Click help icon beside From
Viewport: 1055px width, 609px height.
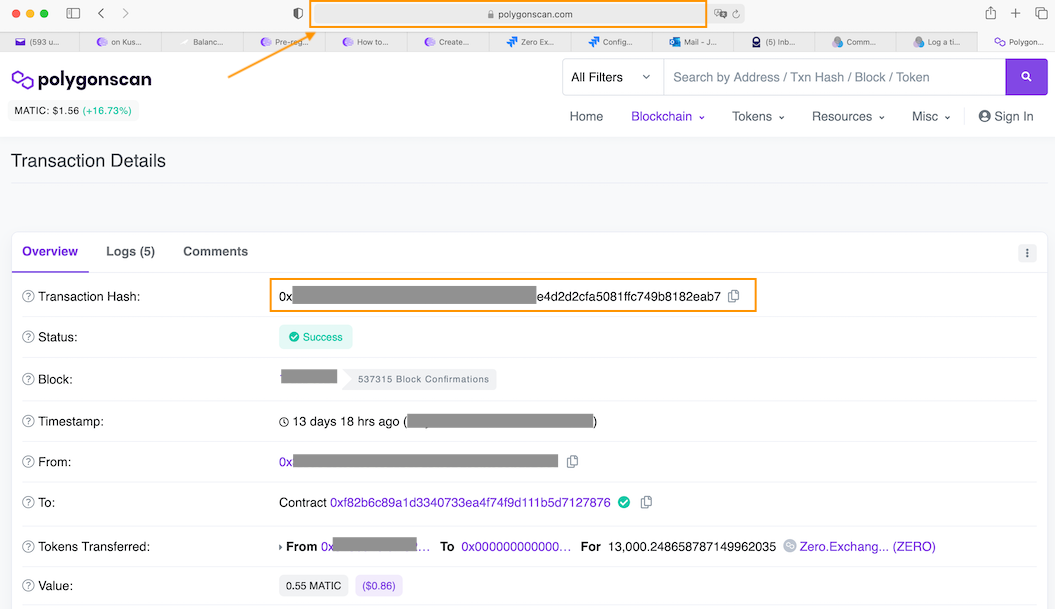(28, 462)
